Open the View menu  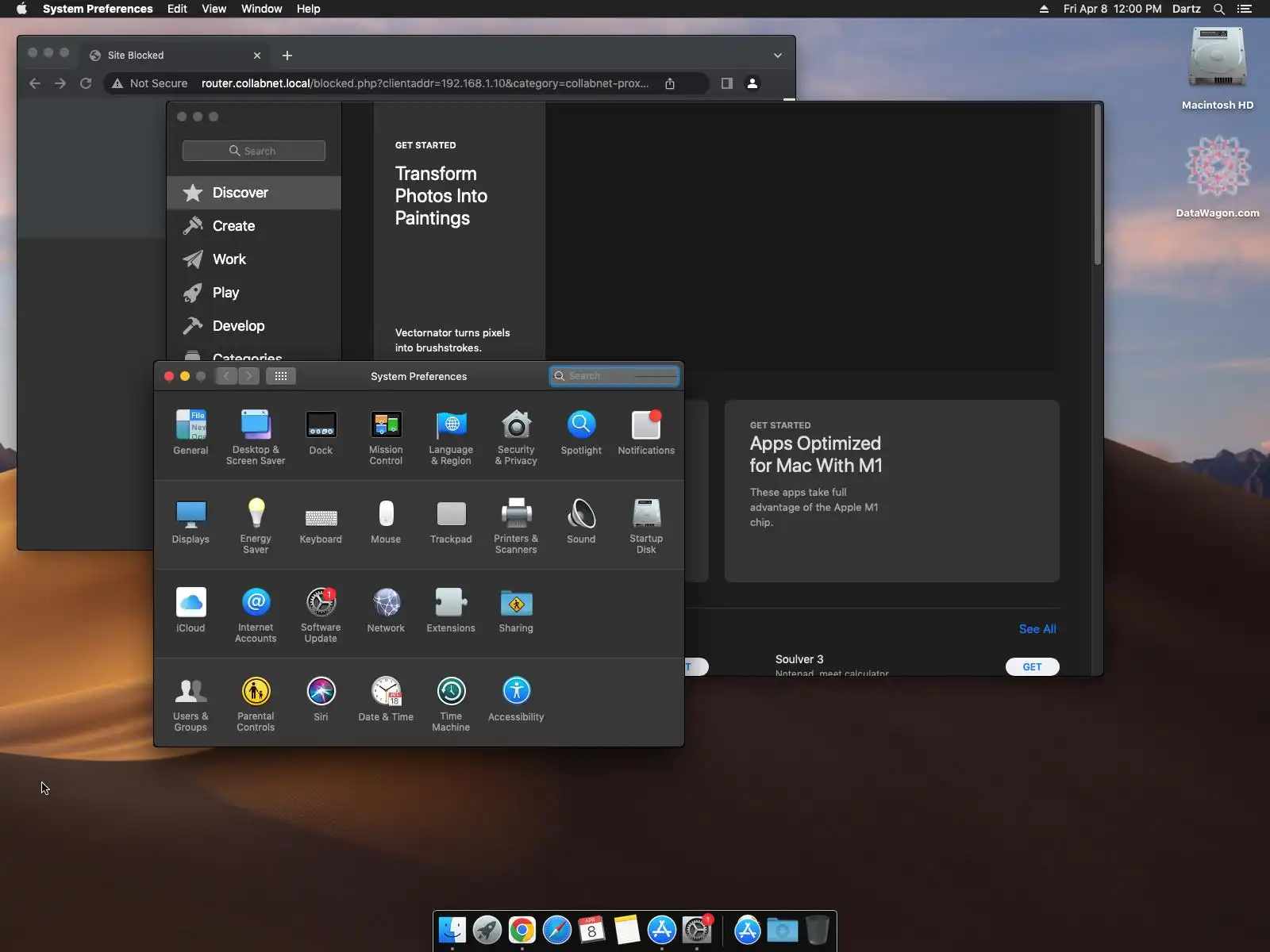(214, 9)
